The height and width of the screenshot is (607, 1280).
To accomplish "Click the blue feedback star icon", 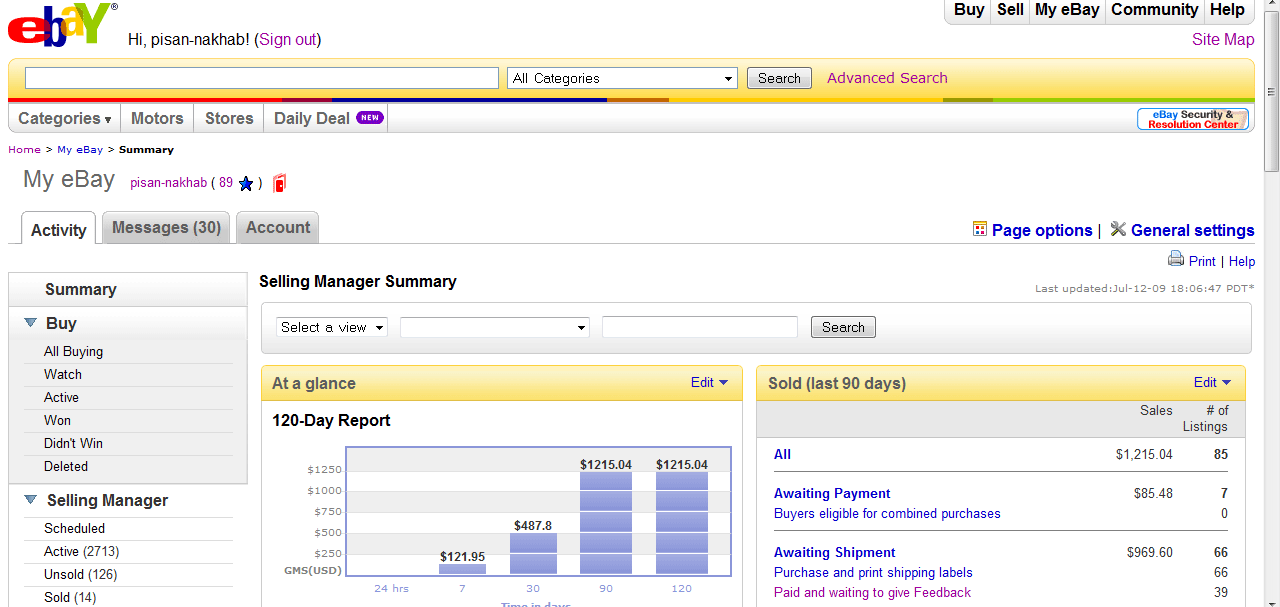I will 246,183.
